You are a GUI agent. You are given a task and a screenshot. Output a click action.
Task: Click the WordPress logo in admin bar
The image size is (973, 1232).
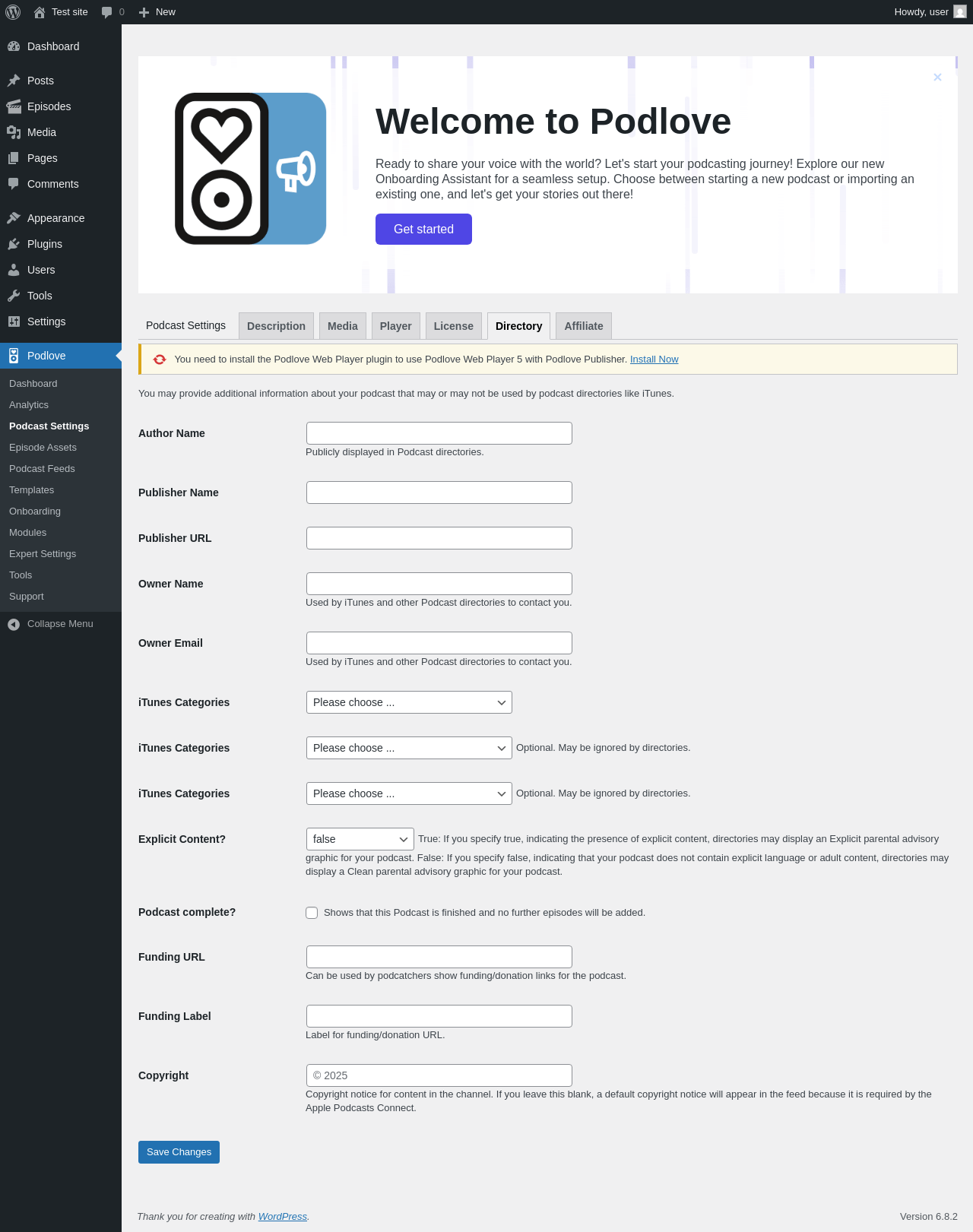[12, 12]
